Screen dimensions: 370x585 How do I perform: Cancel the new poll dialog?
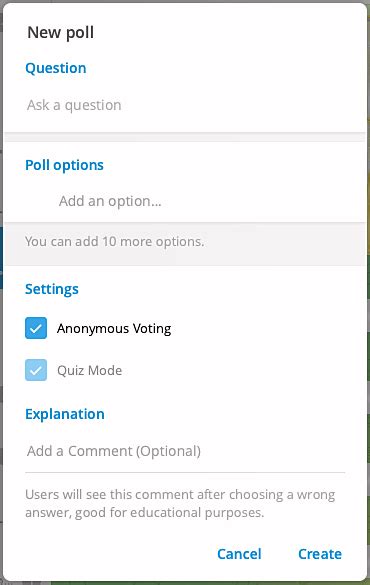pos(239,554)
